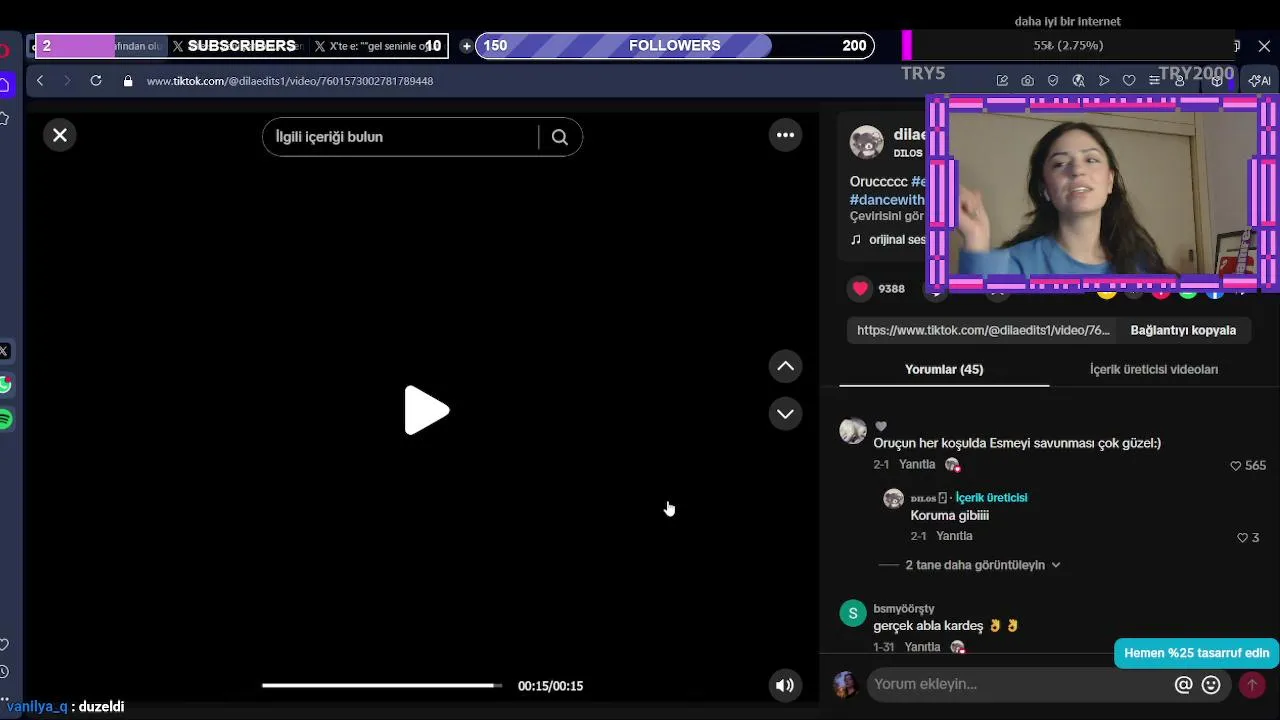Open the first commenter's avatar above 'Oruçun' comment

pos(853,431)
